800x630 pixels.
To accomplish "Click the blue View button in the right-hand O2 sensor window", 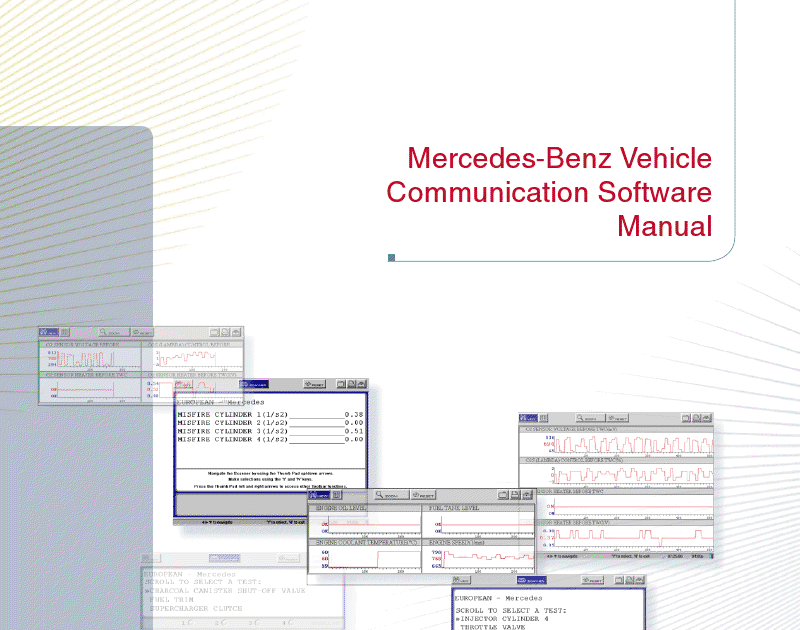I will pyautogui.click(x=529, y=418).
